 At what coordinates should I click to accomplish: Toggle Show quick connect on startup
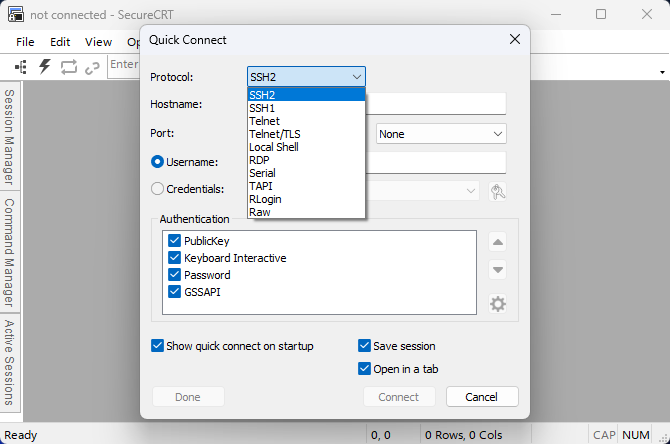point(157,346)
